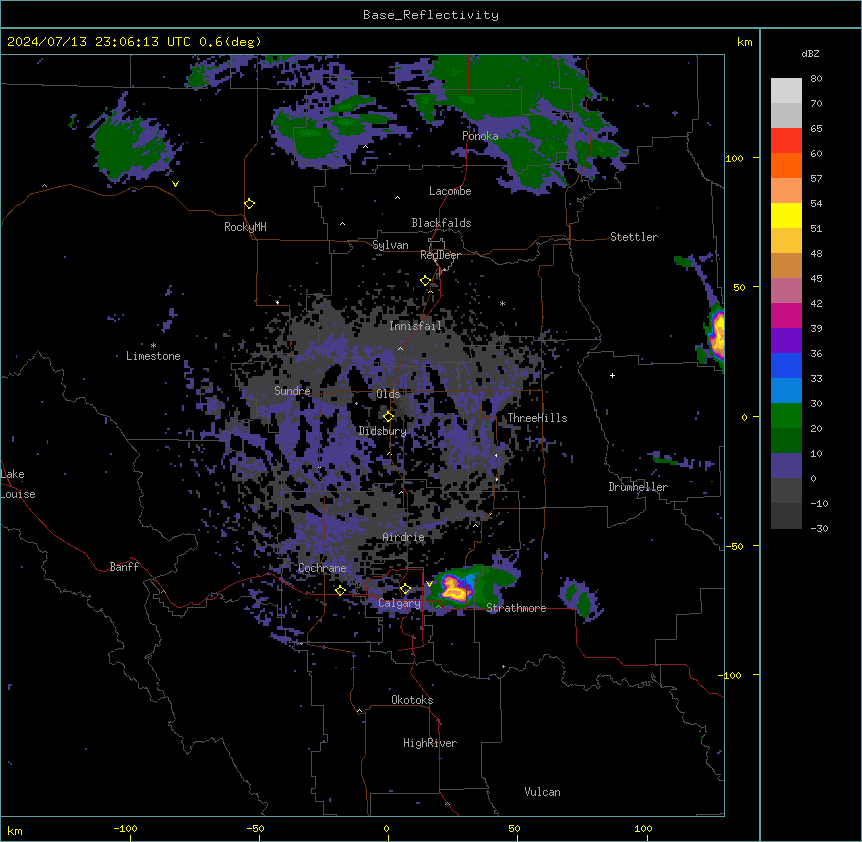The height and width of the screenshot is (842, 862).
Task: Select the Drumheller label
Action: tap(638, 487)
